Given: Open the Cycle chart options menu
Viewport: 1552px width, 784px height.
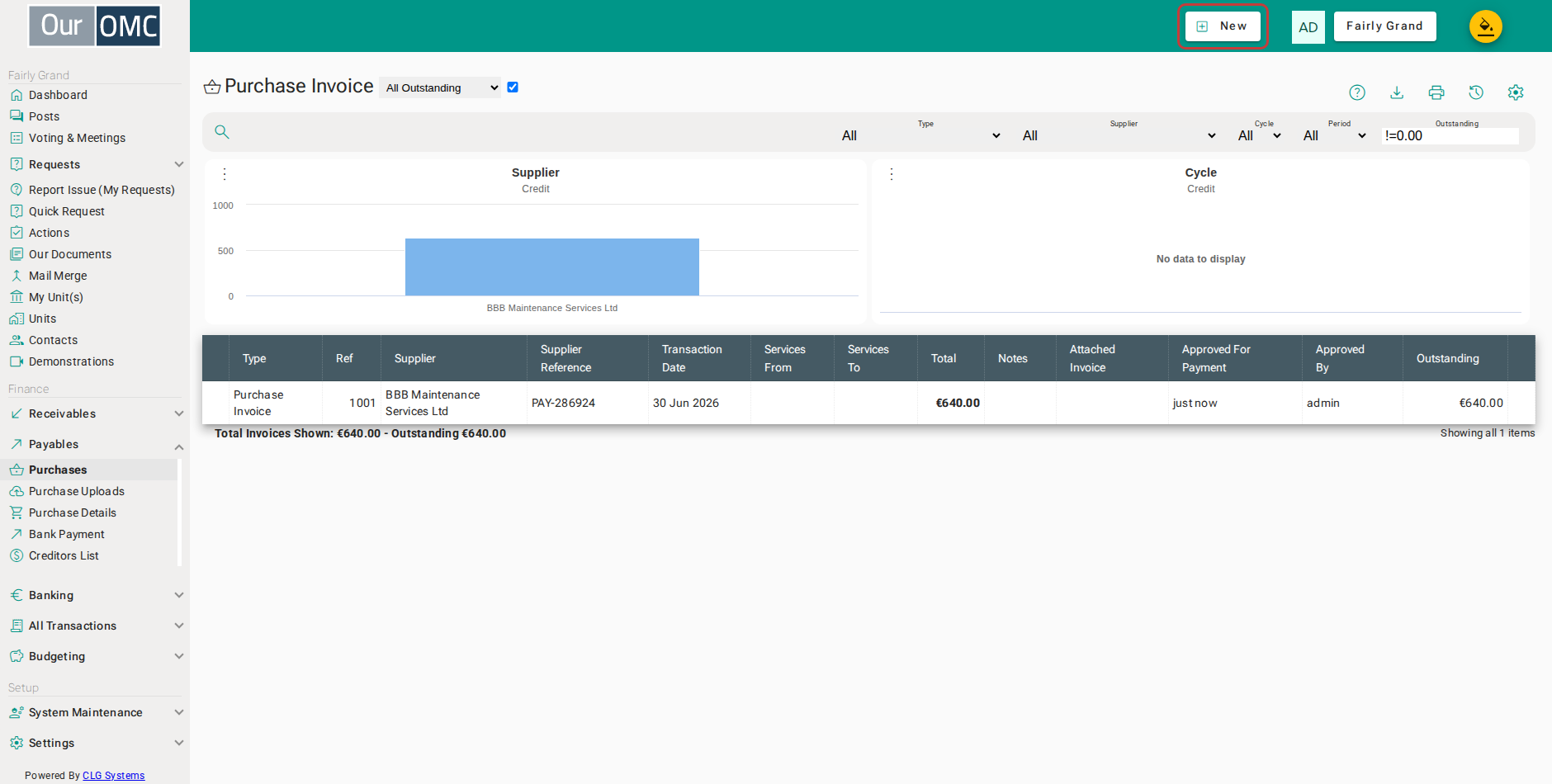Looking at the screenshot, I should tap(892, 174).
